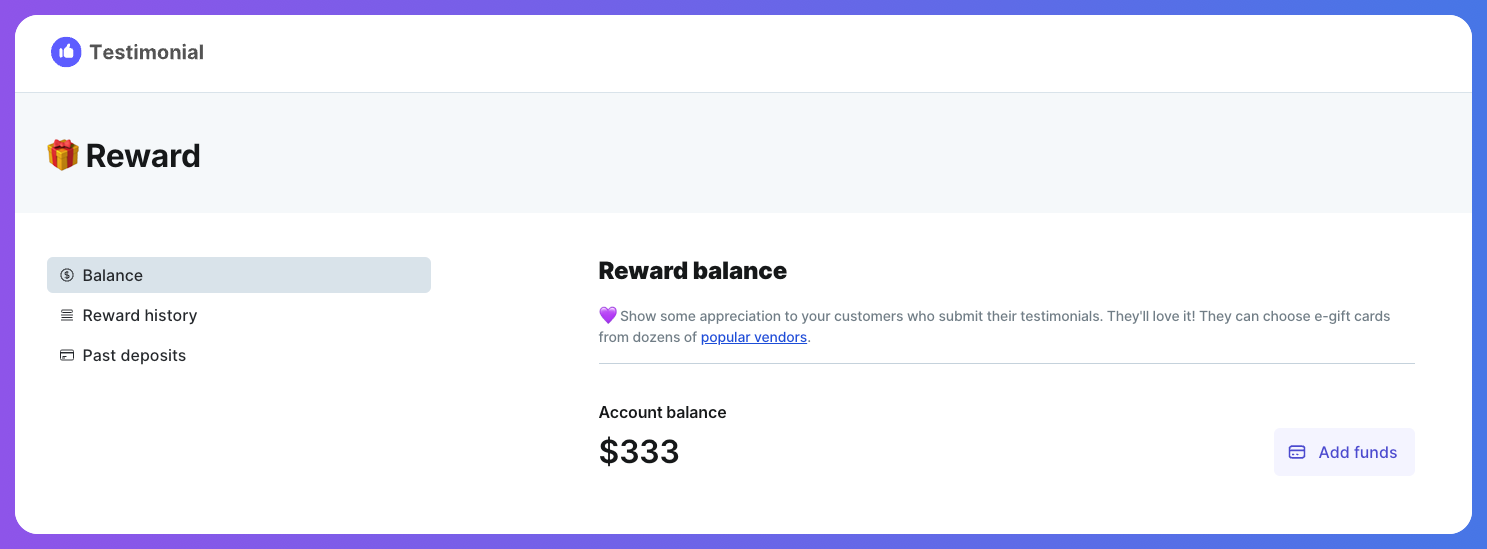Go to Past deposits
This screenshot has width=1487, height=549.
tap(134, 355)
